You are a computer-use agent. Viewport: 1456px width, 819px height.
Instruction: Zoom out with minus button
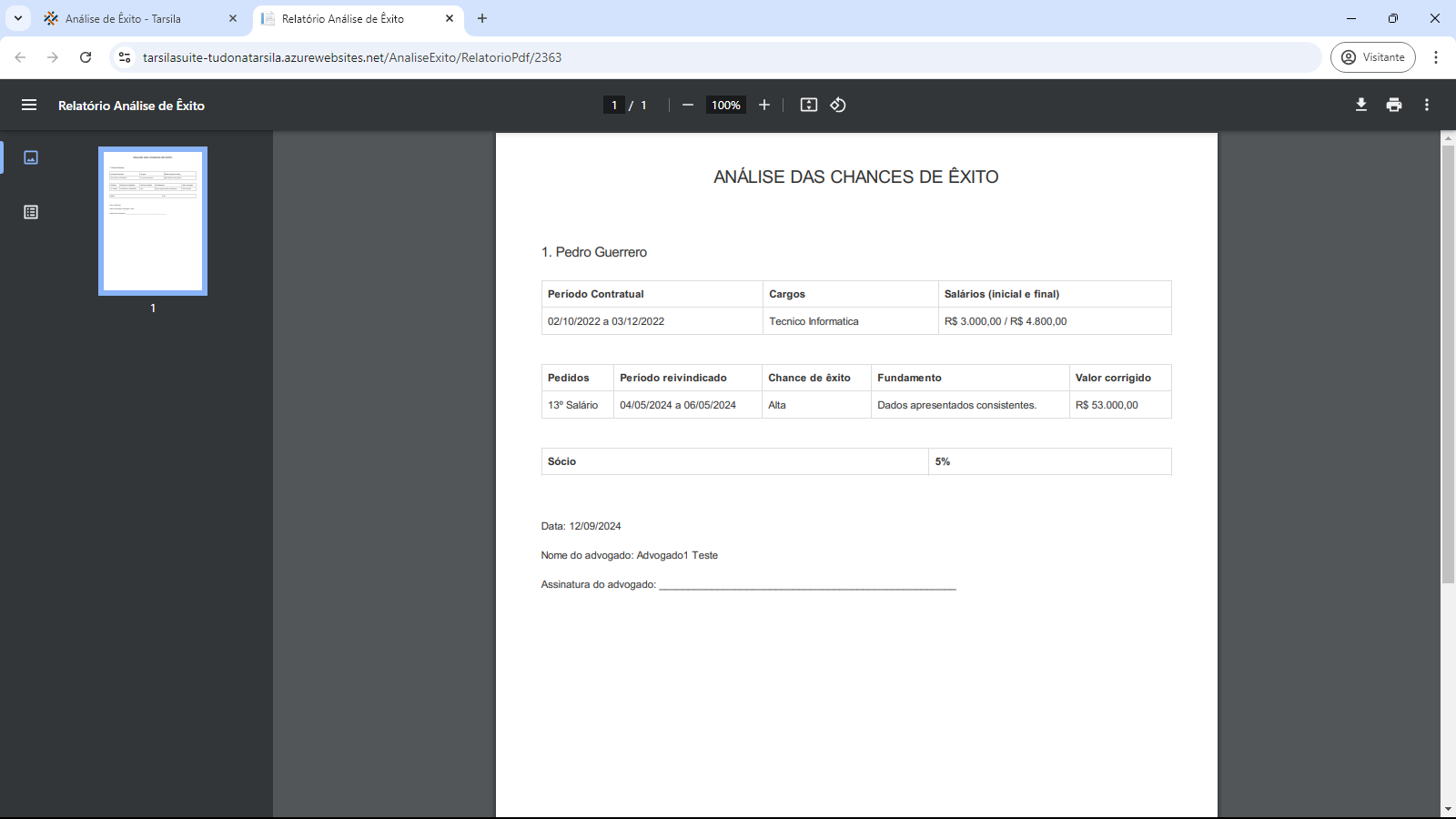coord(688,105)
